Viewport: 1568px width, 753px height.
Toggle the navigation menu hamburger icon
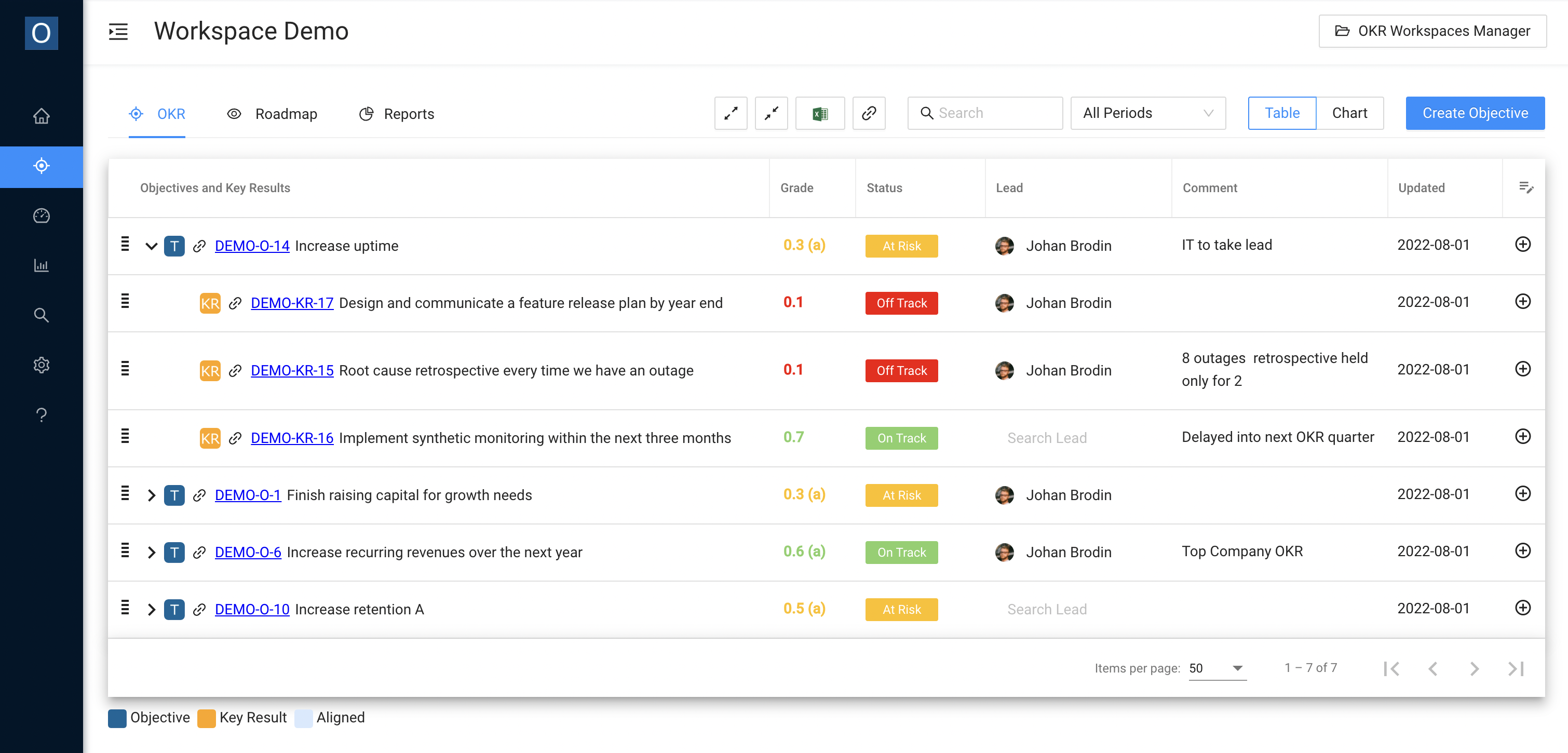[118, 31]
